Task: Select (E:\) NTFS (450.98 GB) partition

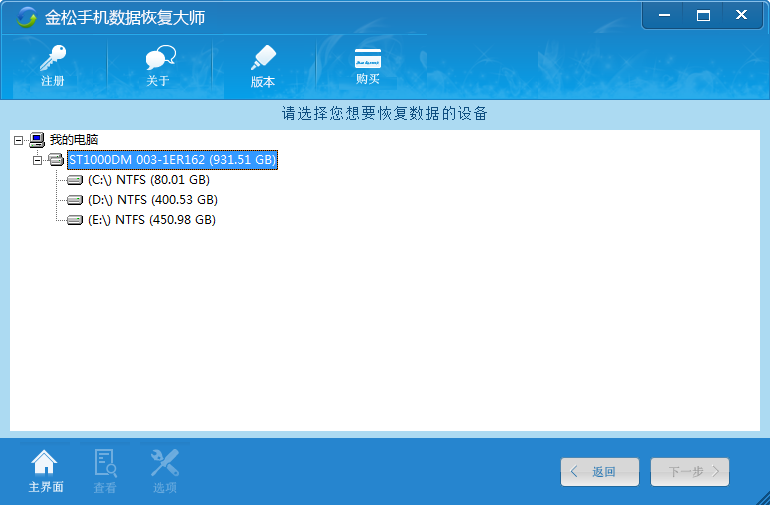Action: pyautogui.click(x=152, y=220)
